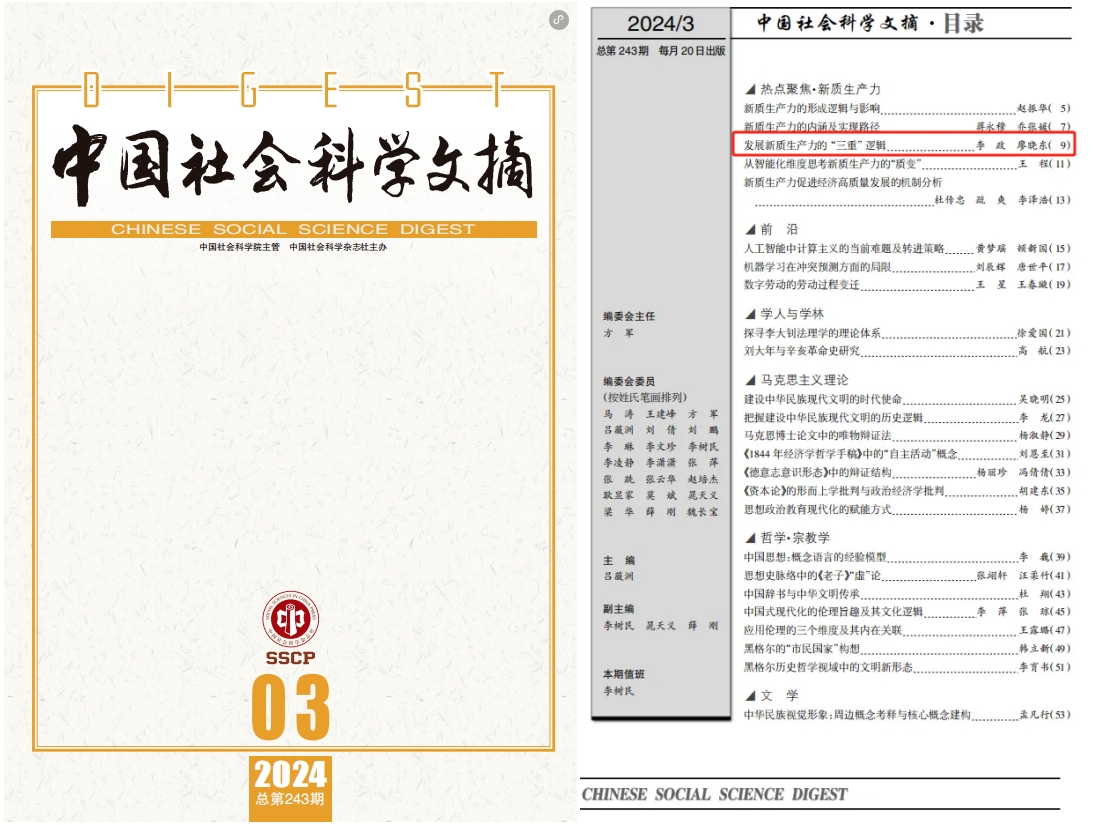The width and height of the screenshot is (1095, 825).
Task: Click the triangle beside 热点聚焦·新质生产力
Action: coord(750,89)
